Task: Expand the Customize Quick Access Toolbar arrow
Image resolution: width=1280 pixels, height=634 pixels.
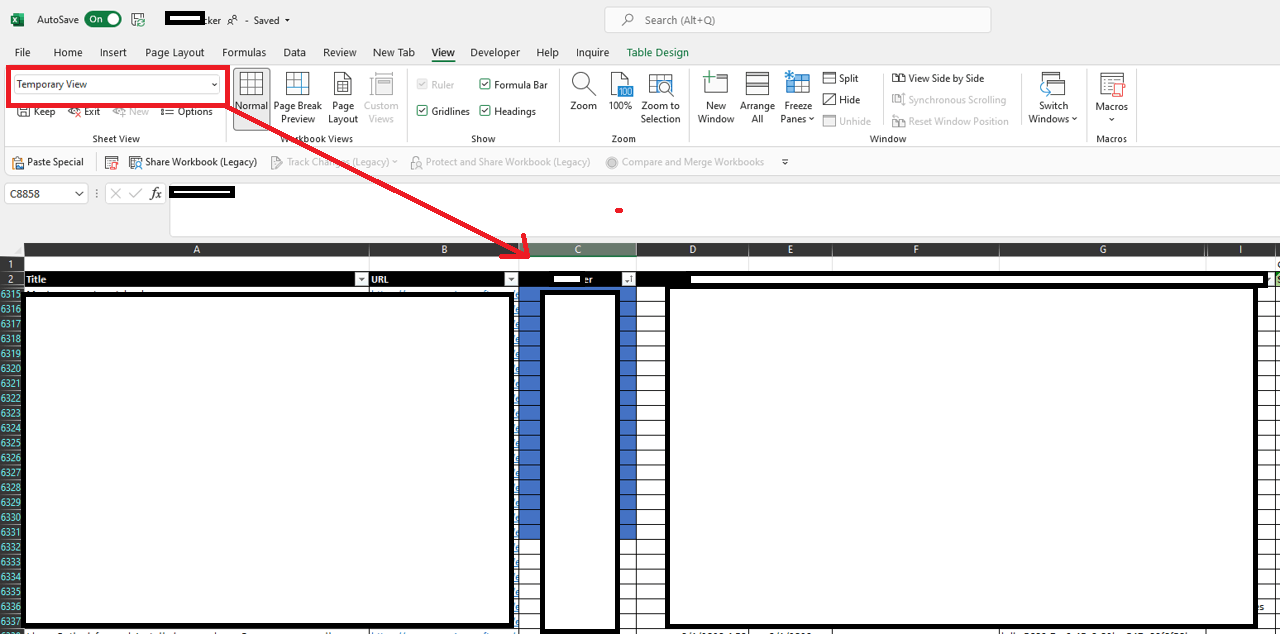Action: (x=785, y=162)
